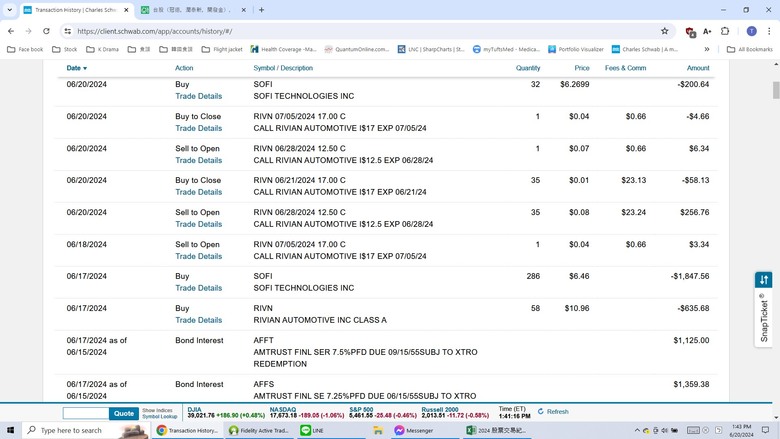The image size is (780, 439).
Task: Click the Windows taskbar search box
Action: (x=87, y=430)
